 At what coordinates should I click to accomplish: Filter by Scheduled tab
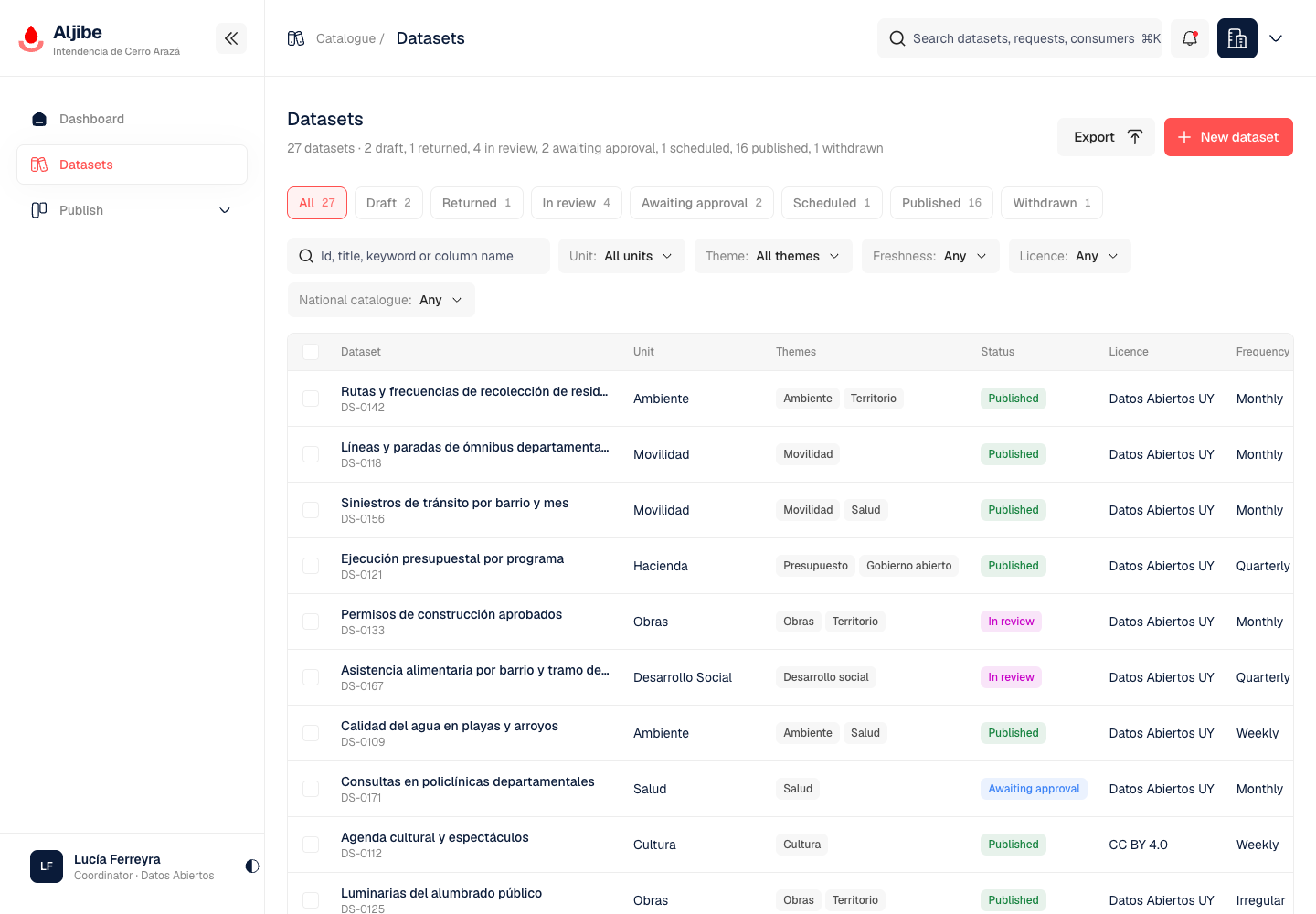click(832, 203)
